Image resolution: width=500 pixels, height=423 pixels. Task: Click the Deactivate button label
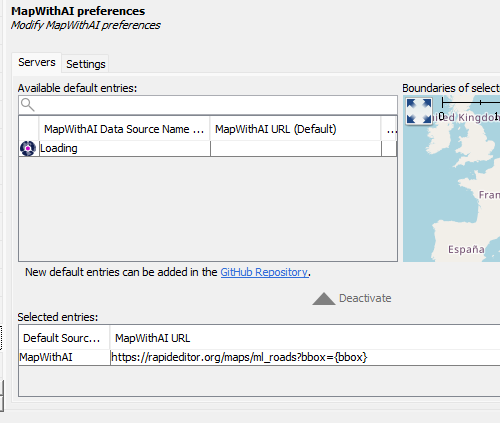pos(365,298)
